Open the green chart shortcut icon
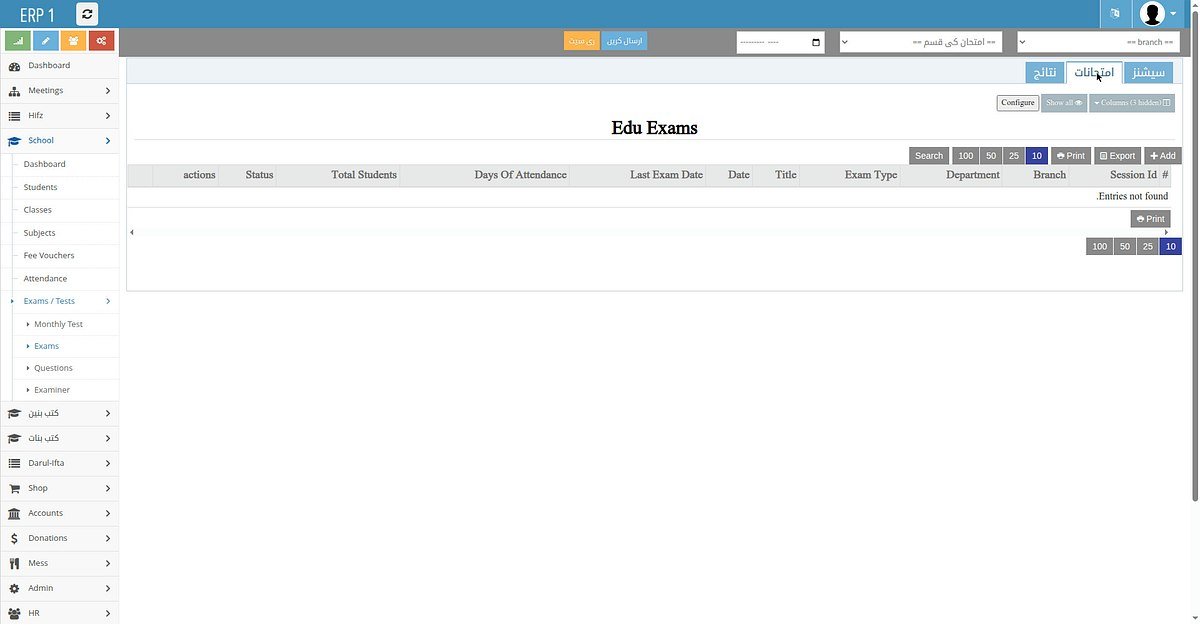This screenshot has height=625, width=1200. tap(17, 41)
